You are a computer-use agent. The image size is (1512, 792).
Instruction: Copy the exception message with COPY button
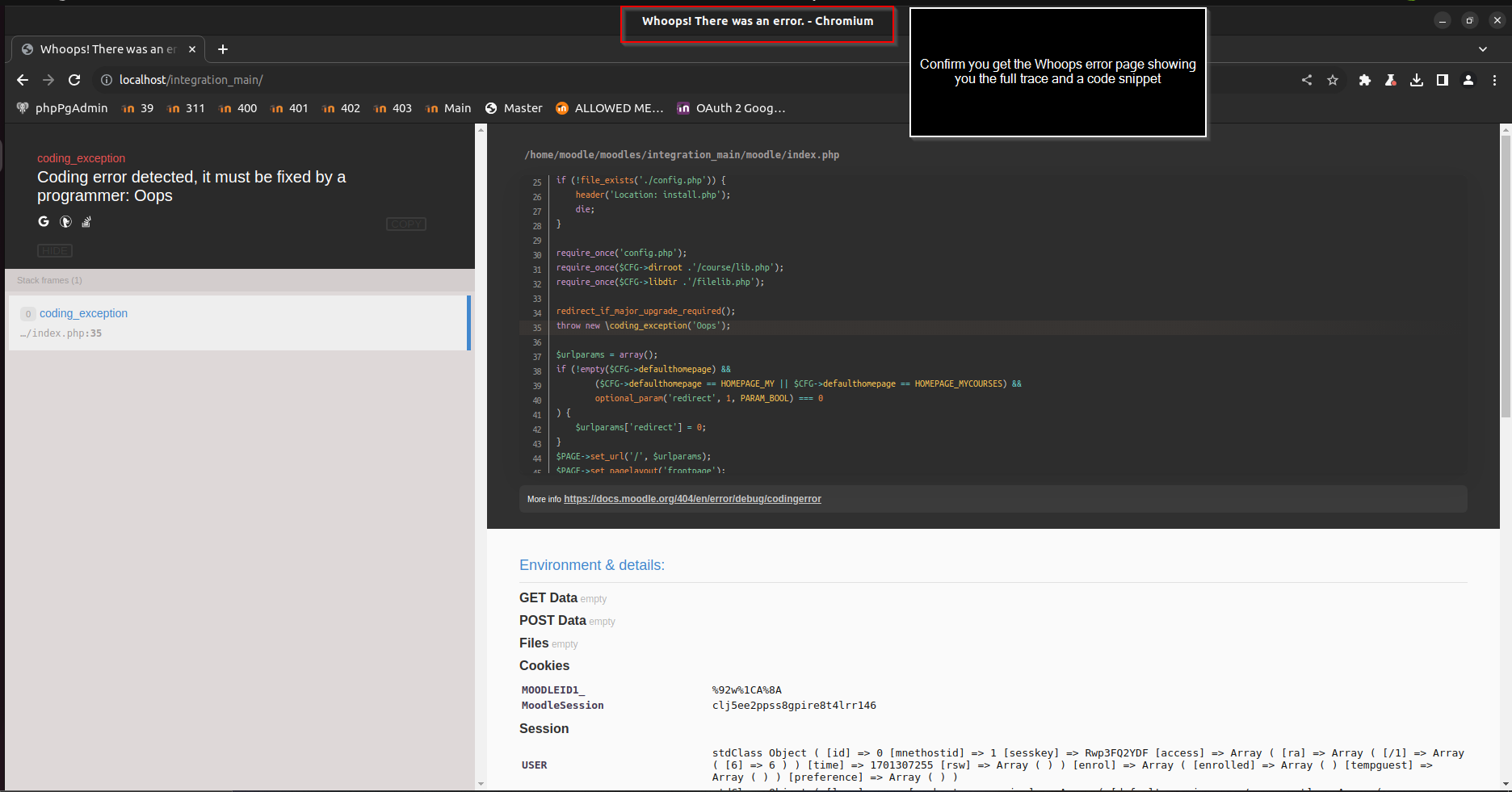406,224
